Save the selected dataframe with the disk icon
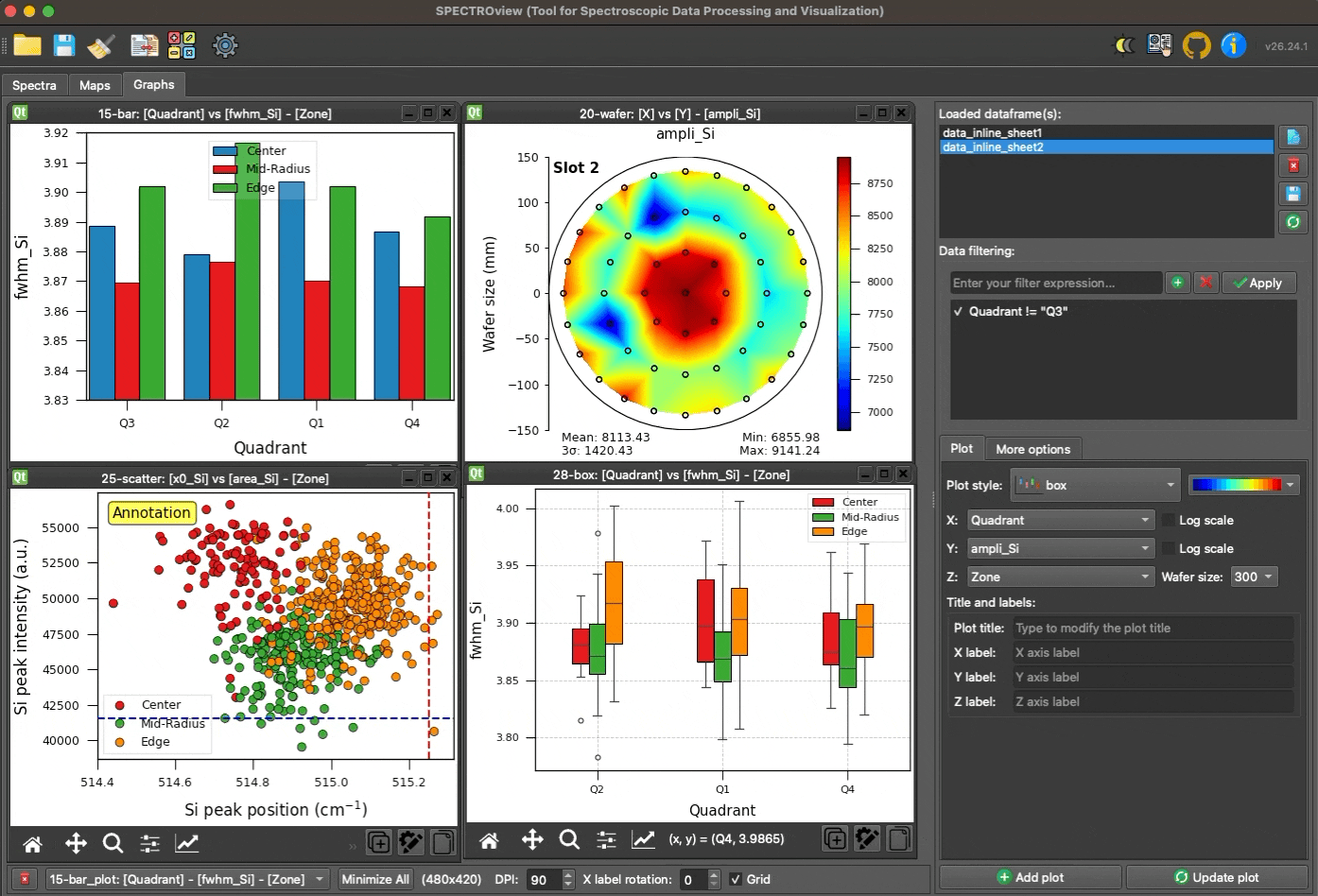The image size is (1318, 896). click(x=1292, y=194)
